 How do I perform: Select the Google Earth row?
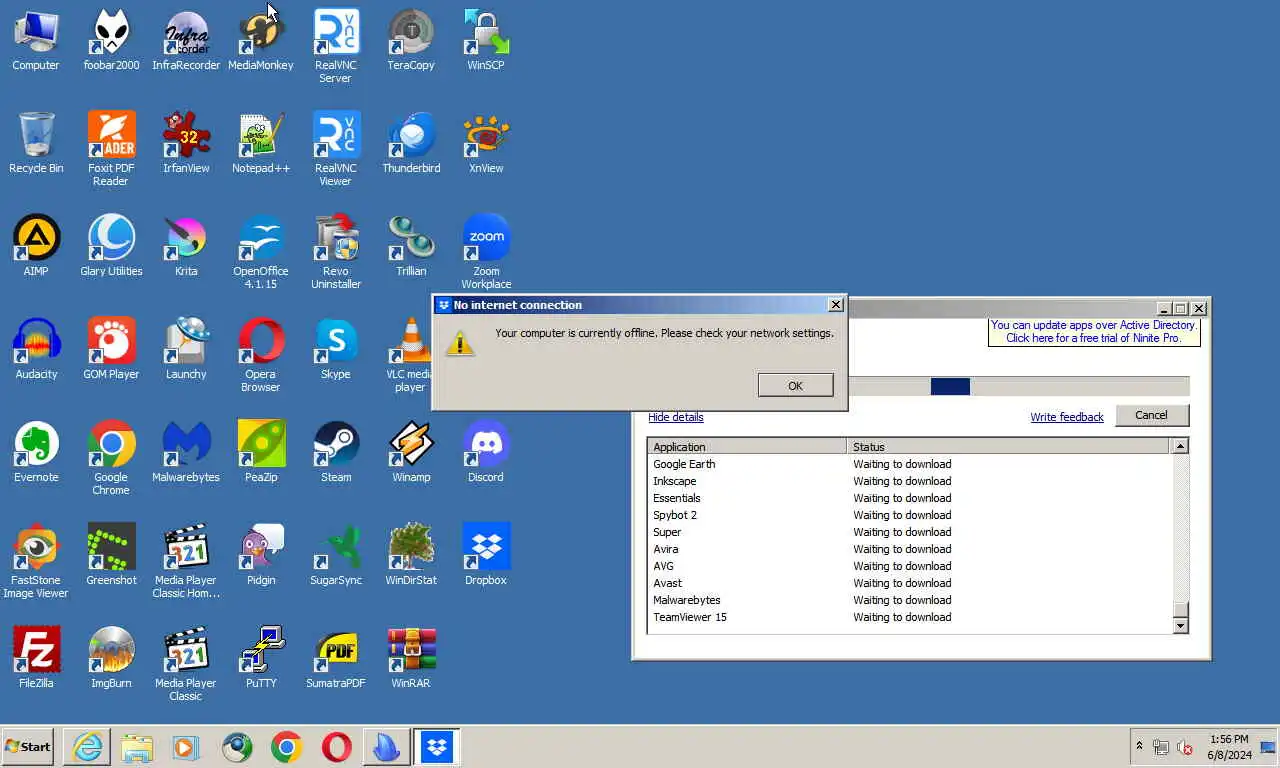910,464
